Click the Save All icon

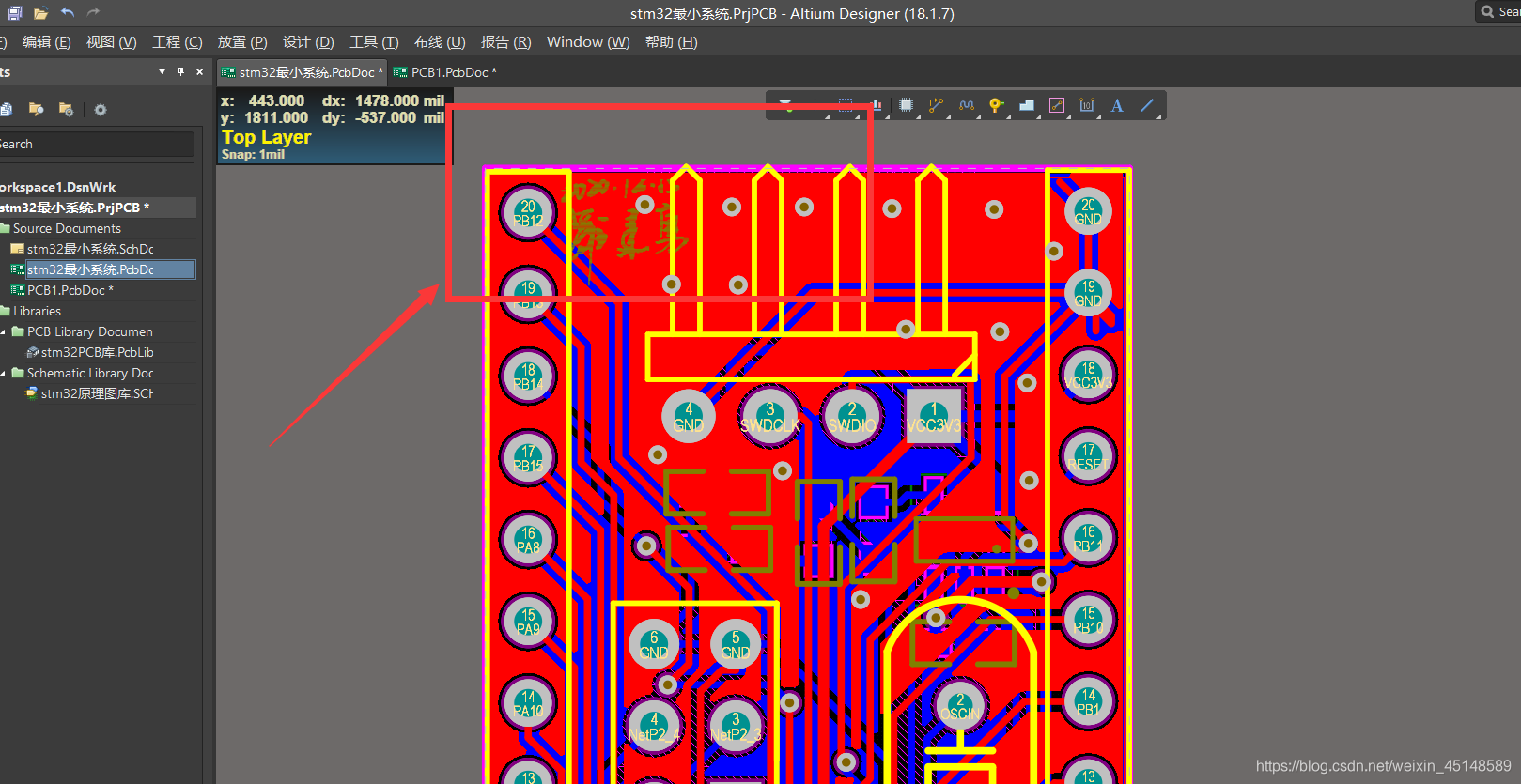click(15, 13)
